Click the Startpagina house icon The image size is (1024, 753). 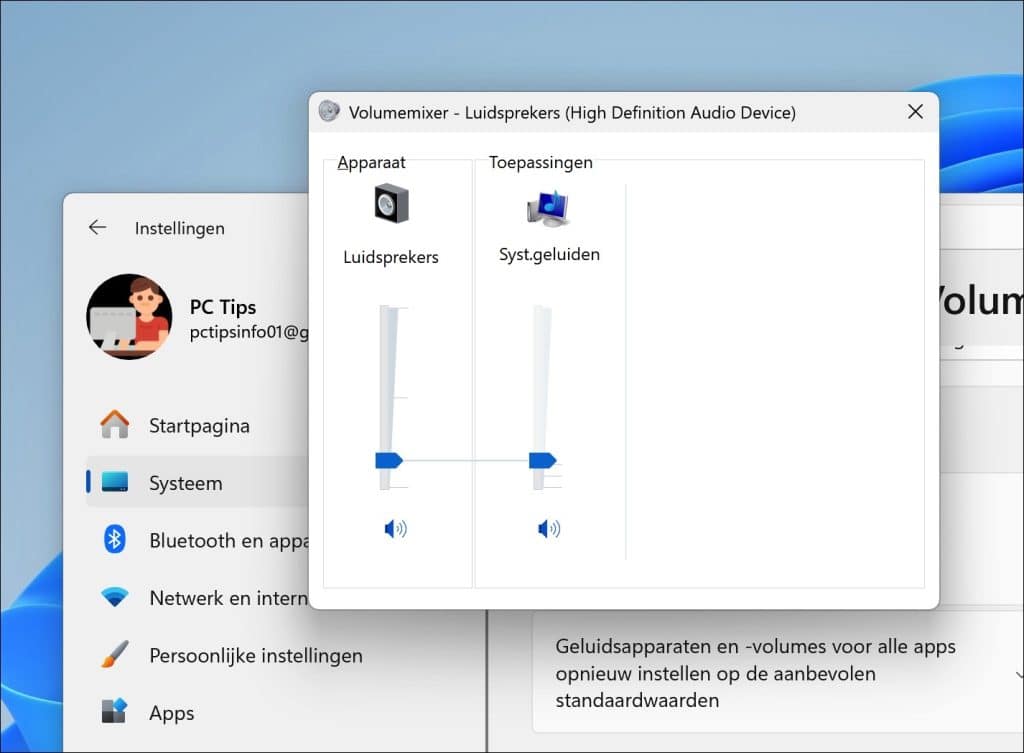115,425
